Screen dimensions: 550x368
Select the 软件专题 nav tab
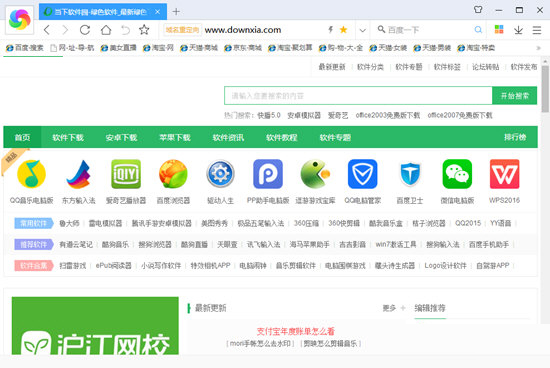point(335,137)
